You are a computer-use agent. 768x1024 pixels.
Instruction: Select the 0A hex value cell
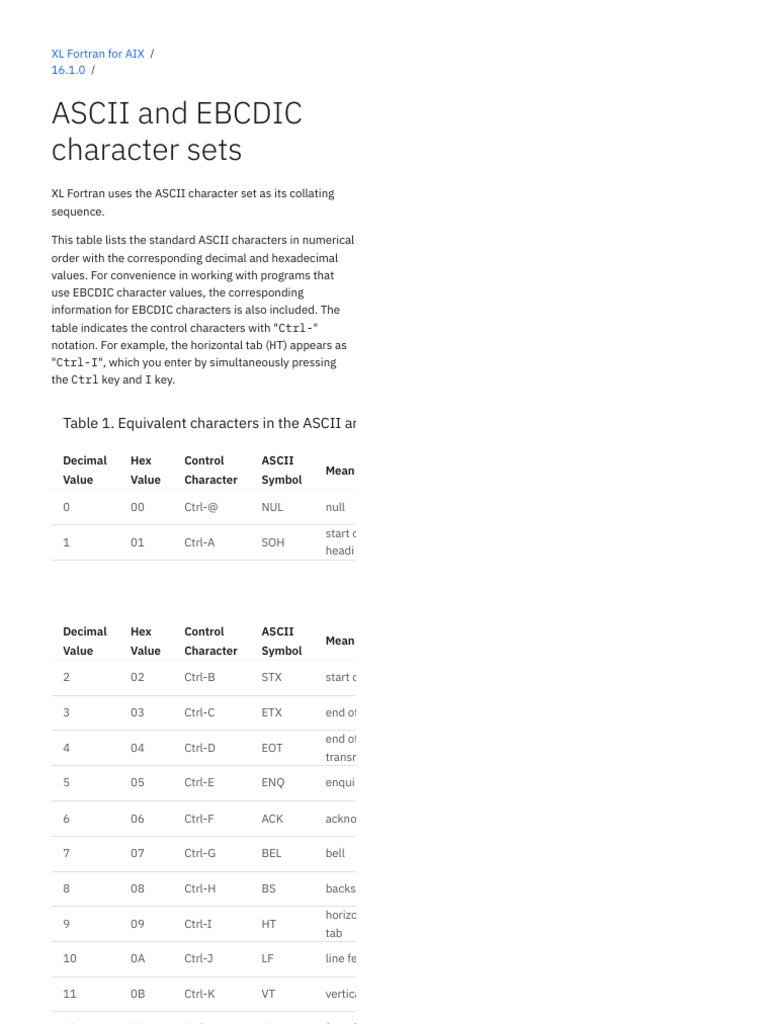tap(138, 958)
